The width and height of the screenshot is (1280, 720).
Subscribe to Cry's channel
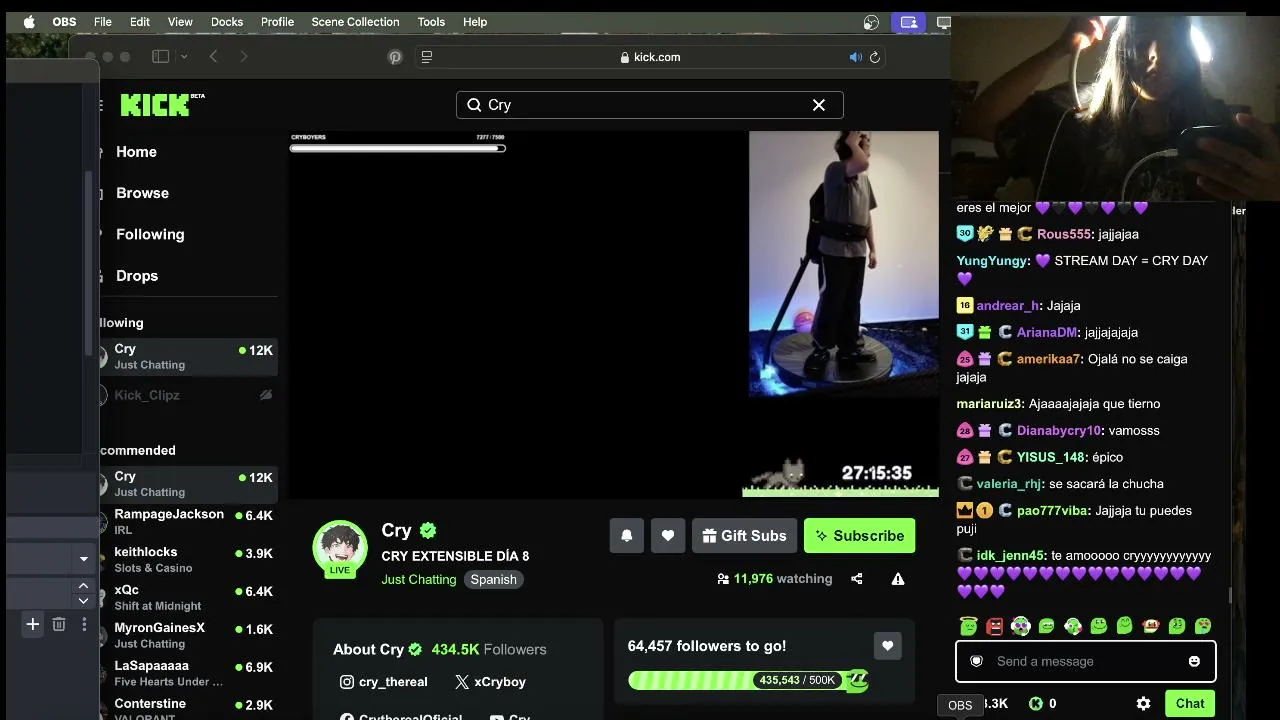(859, 536)
